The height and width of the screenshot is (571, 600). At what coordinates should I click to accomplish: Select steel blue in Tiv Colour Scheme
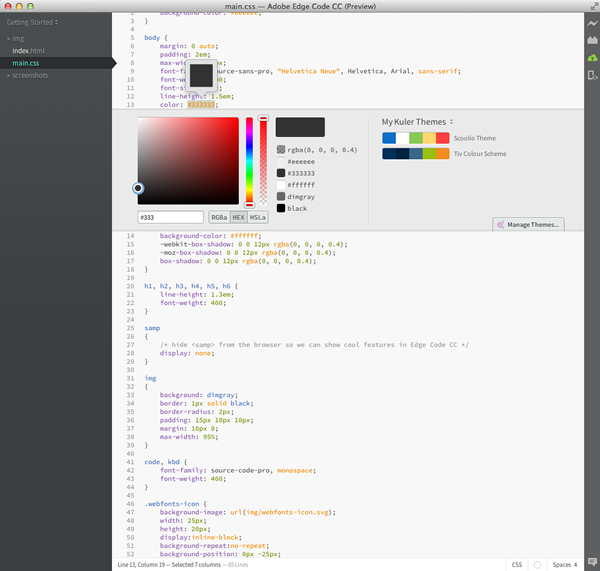click(416, 153)
